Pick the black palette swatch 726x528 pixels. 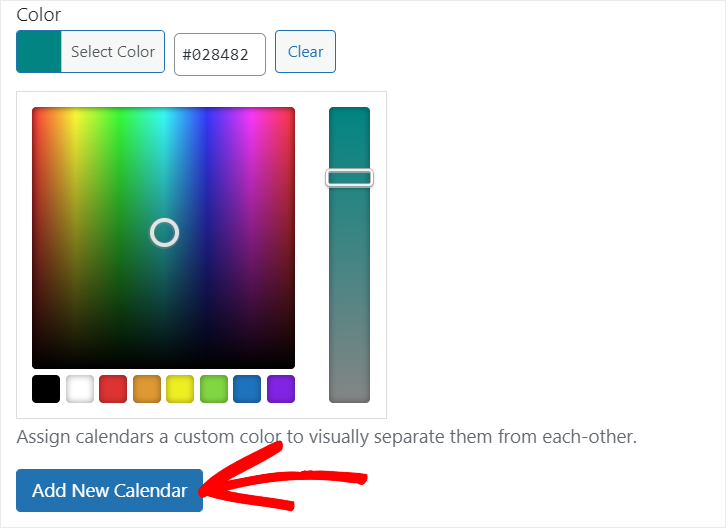pyautogui.click(x=46, y=389)
